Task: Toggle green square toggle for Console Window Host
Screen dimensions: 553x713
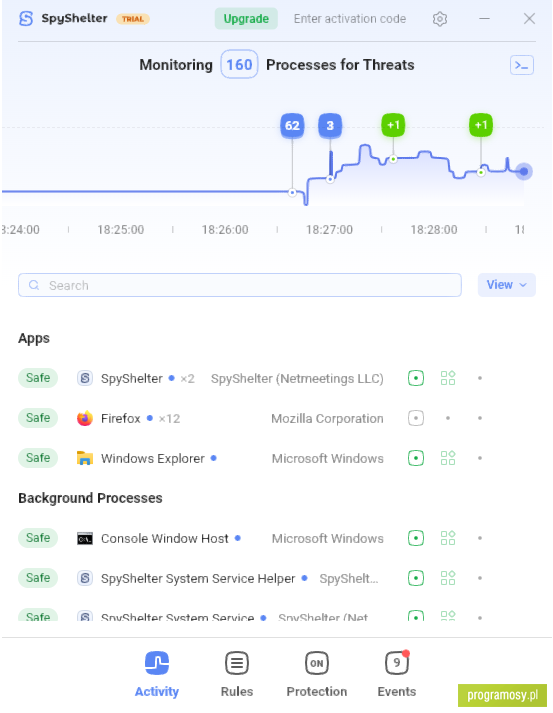Action: 416,538
